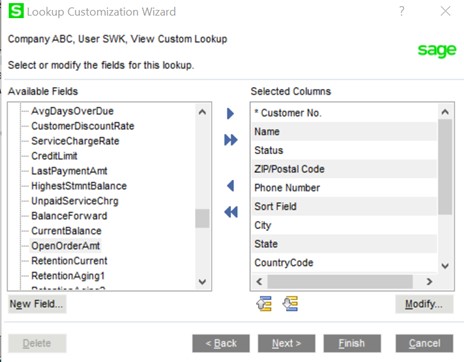Image resolution: width=464 pixels, height=362 pixels.
Task: Select CreditLimit field
Action: point(54,156)
